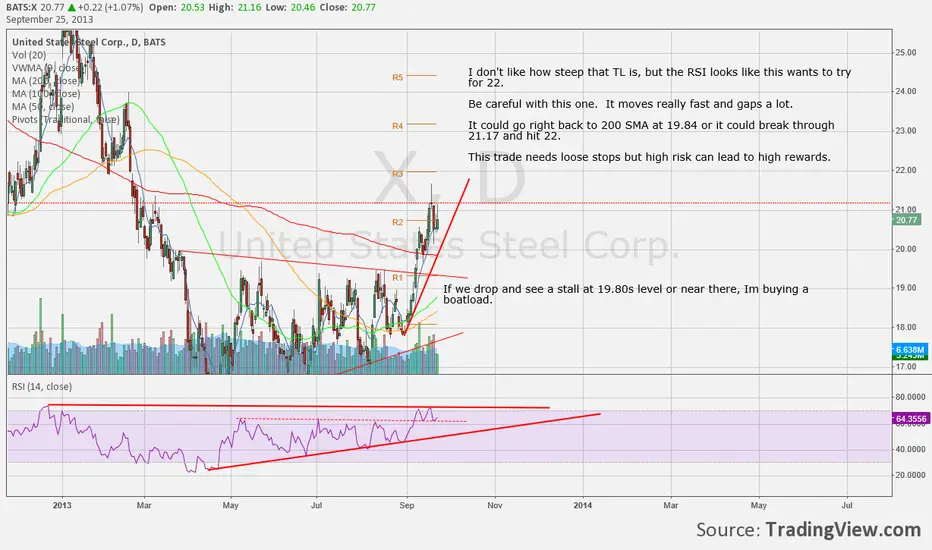Select the "This trade needs loose stops" note
Image resolution: width=932 pixels, height=550 pixels.
(x=649, y=157)
